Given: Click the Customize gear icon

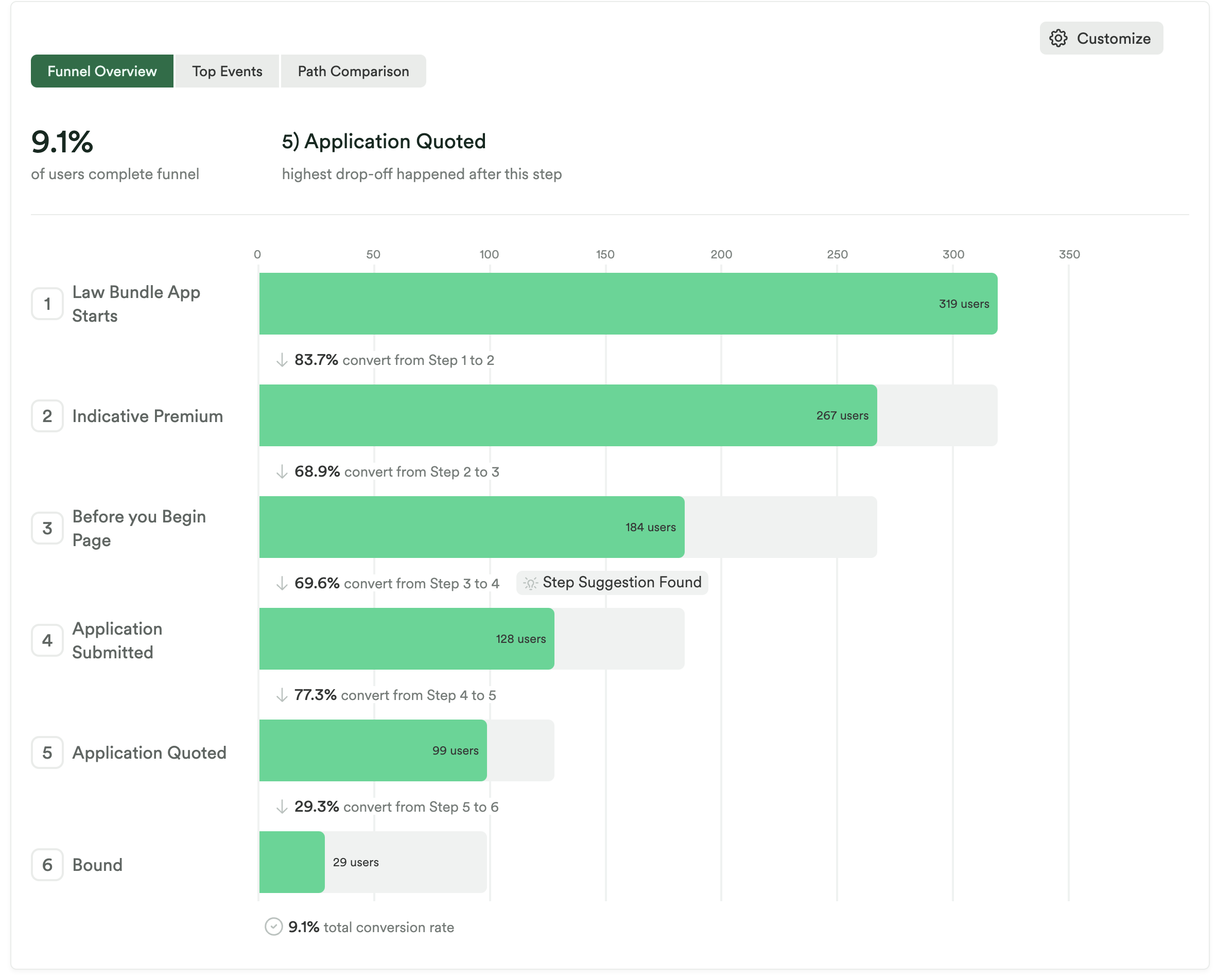Looking at the screenshot, I should [x=1058, y=39].
